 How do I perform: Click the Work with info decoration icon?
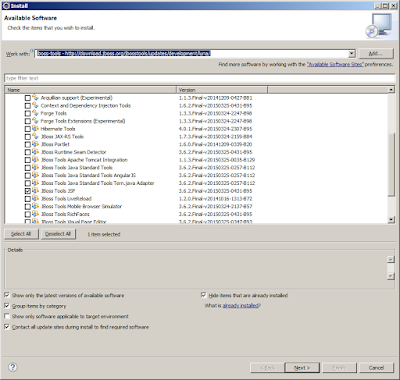(32, 50)
